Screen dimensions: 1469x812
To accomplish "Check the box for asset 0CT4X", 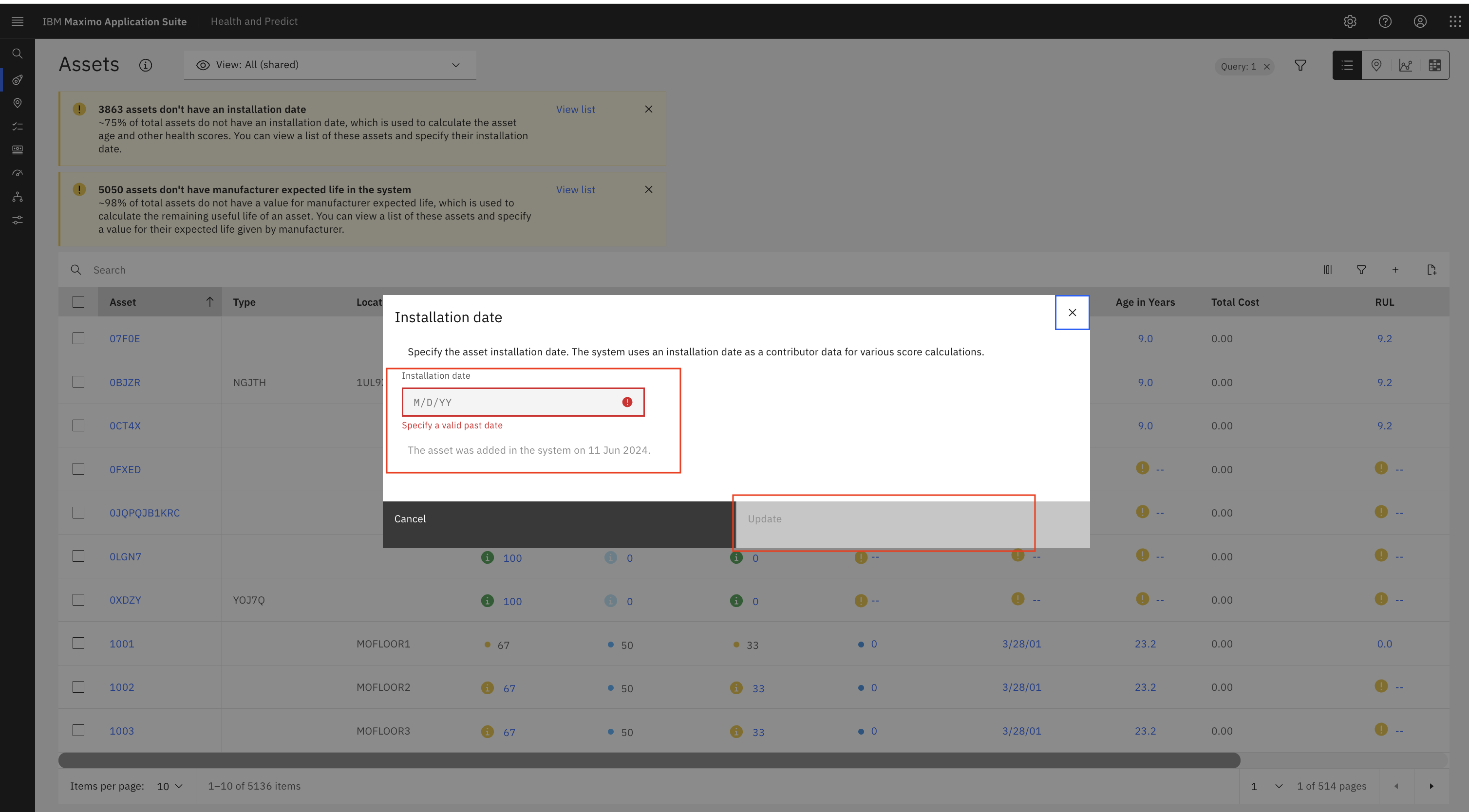I will (x=78, y=425).
